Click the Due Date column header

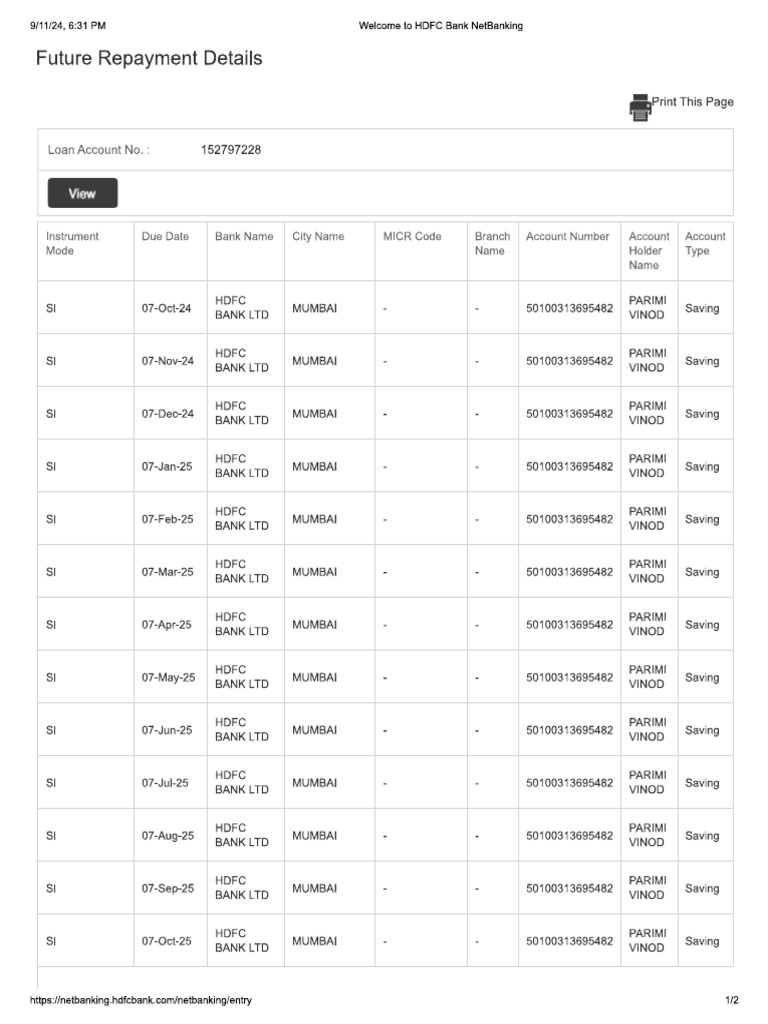pyautogui.click(x=165, y=237)
